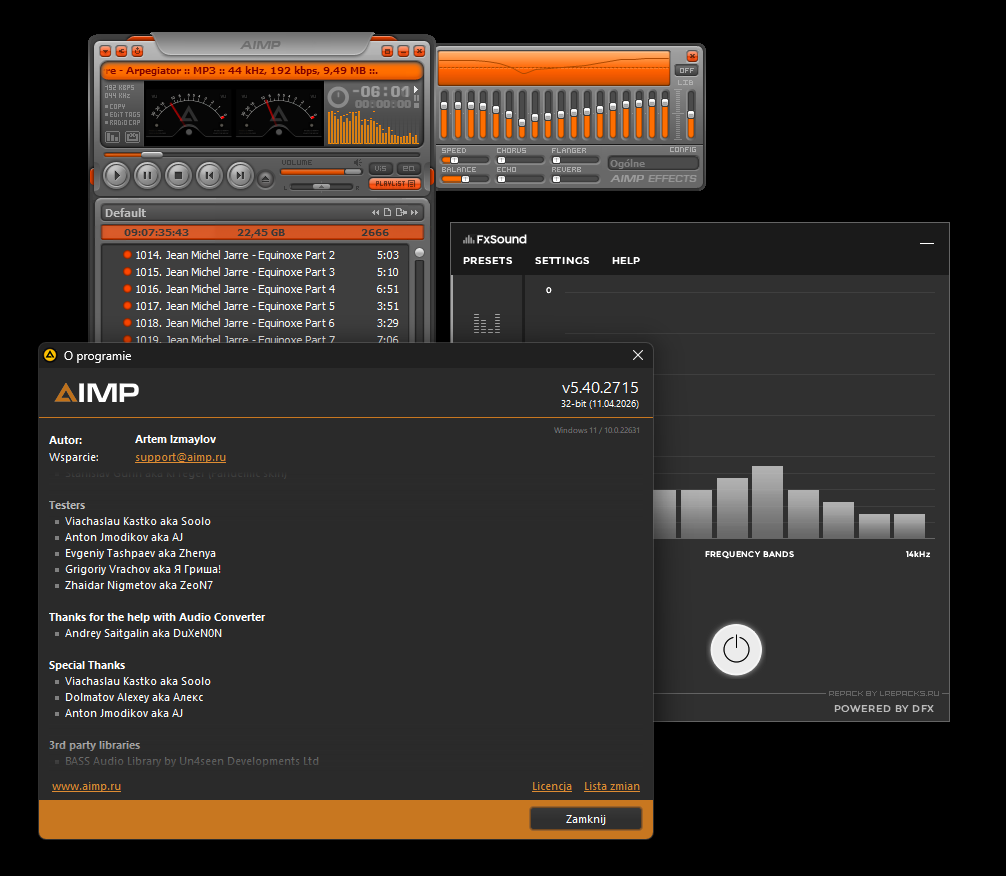Open the support@aimp.ru email link
This screenshot has width=1006, height=876.
pyautogui.click(x=180, y=457)
